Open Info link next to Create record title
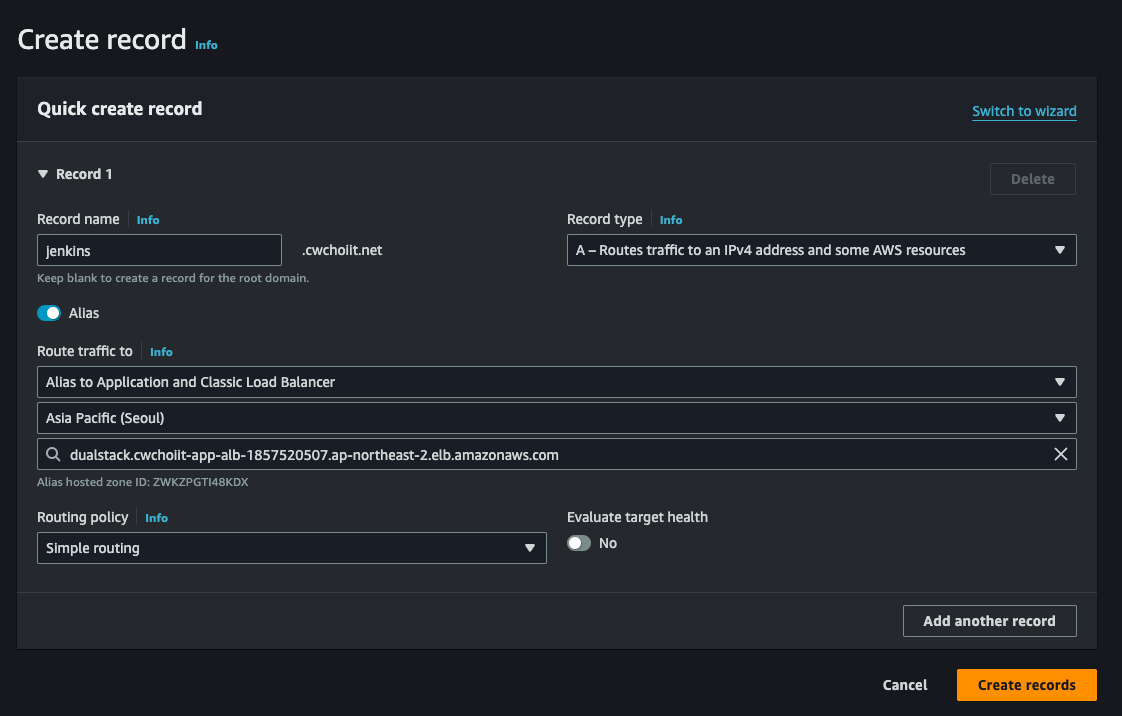The image size is (1122, 716). [206, 44]
